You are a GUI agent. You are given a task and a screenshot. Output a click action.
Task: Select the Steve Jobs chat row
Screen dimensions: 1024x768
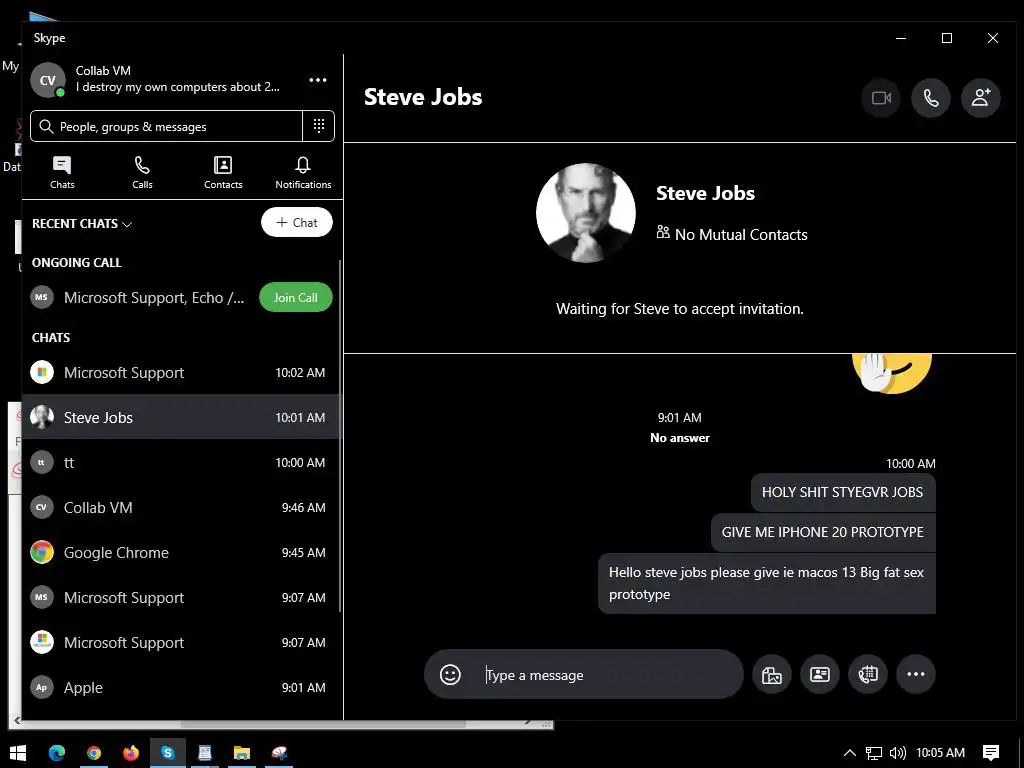click(181, 417)
